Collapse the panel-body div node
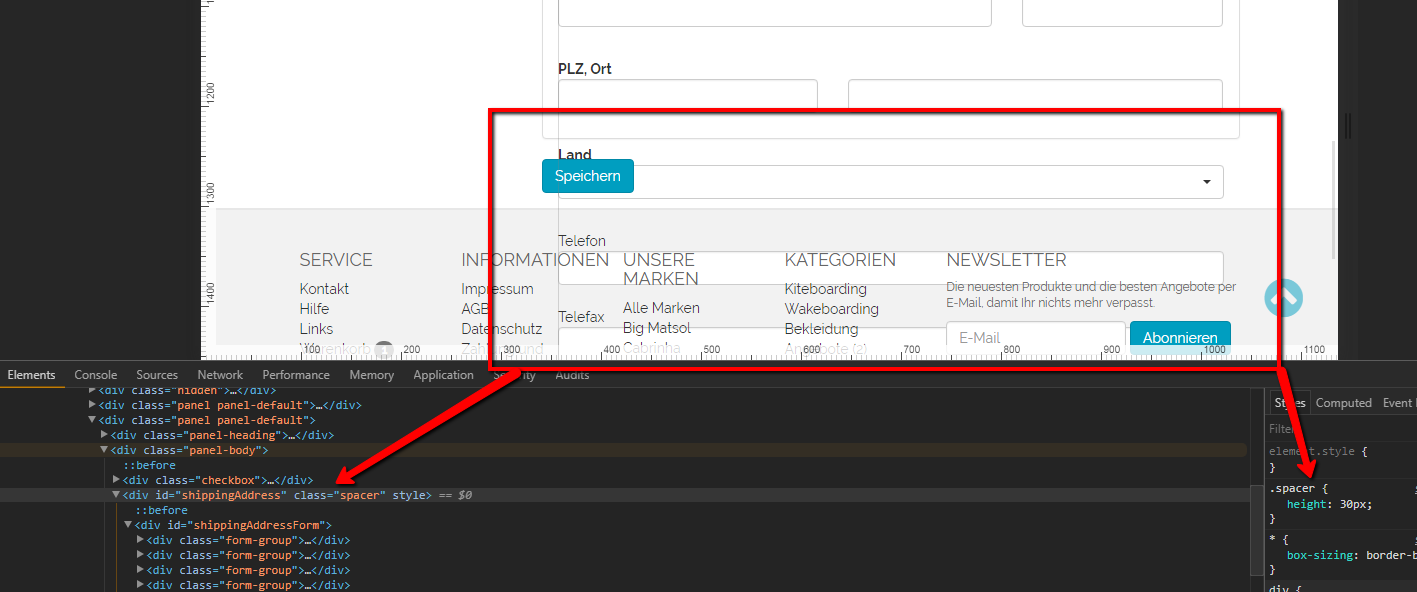This screenshot has height=592, width=1417. pyautogui.click(x=105, y=450)
